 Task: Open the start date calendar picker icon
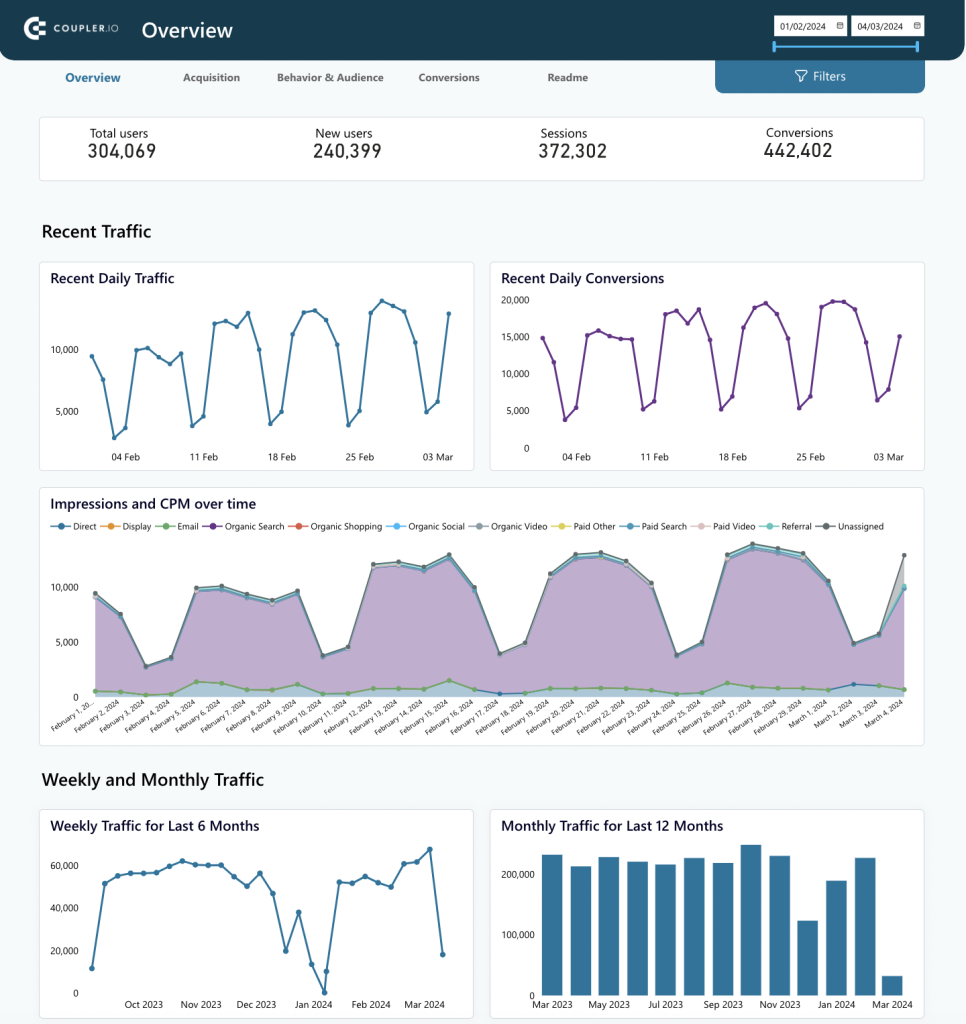839,26
